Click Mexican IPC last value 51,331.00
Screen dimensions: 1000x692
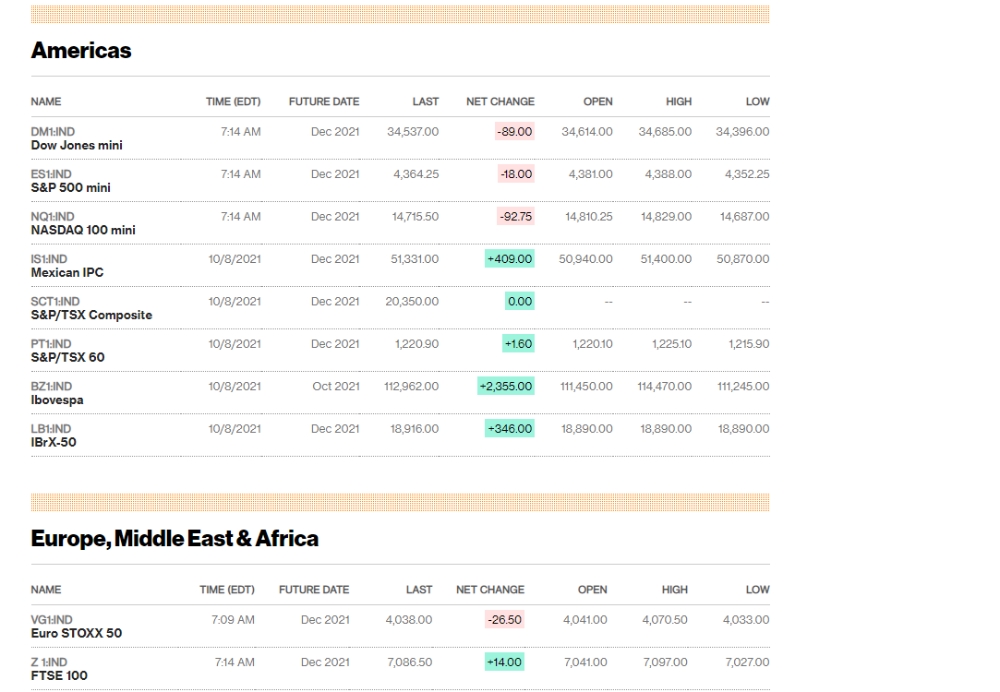pyautogui.click(x=415, y=259)
